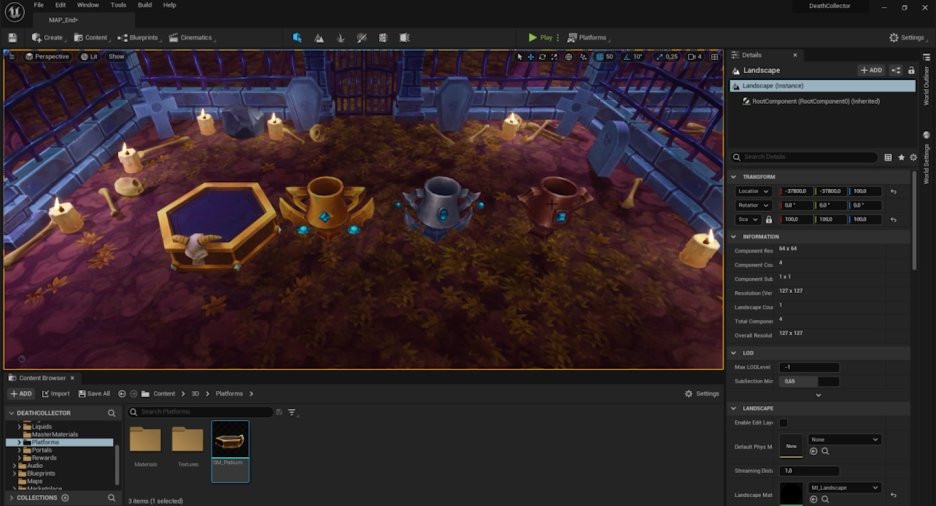936x506 pixels.
Task: Click the viewport layout maximize icon
Action: 715,57
